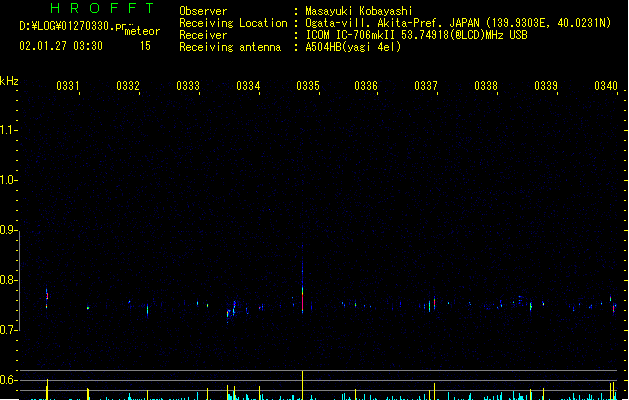The width and height of the screenshot is (629, 400).
Task: Click the HROFFT title text
Action: [102, 8]
